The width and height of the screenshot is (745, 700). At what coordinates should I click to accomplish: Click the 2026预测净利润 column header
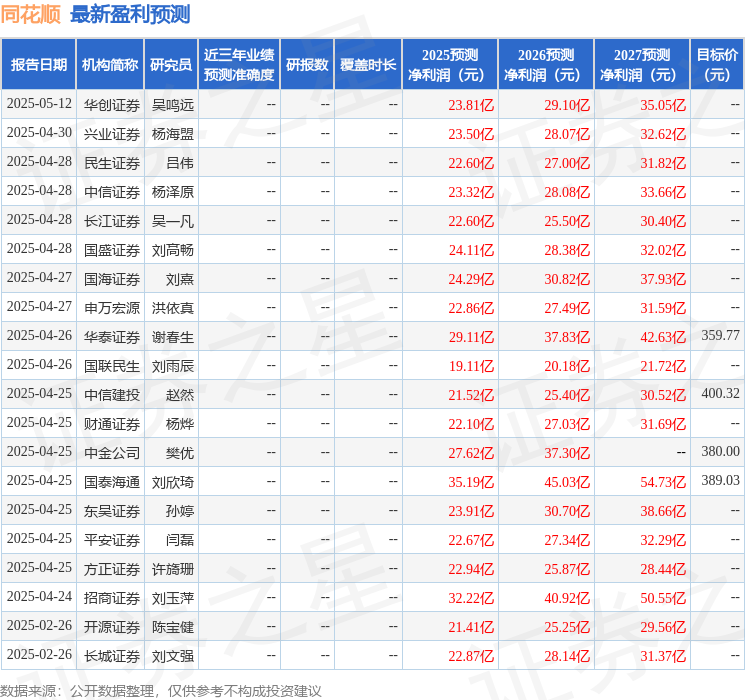546,65
